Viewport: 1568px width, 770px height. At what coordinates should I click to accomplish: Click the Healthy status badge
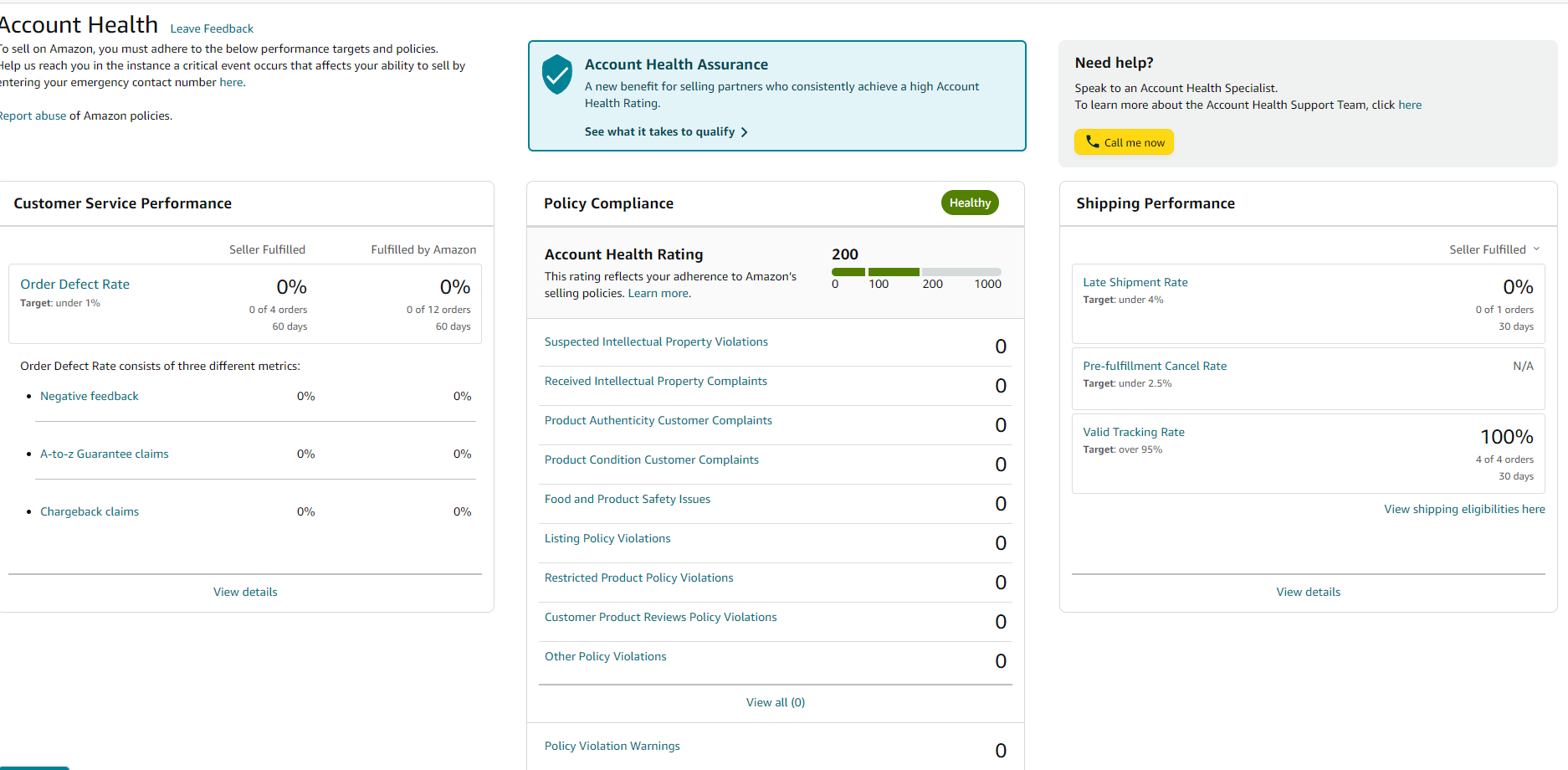click(970, 203)
